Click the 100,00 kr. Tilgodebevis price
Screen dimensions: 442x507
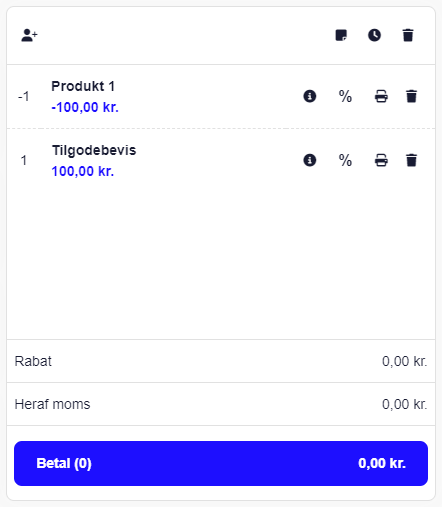83,171
